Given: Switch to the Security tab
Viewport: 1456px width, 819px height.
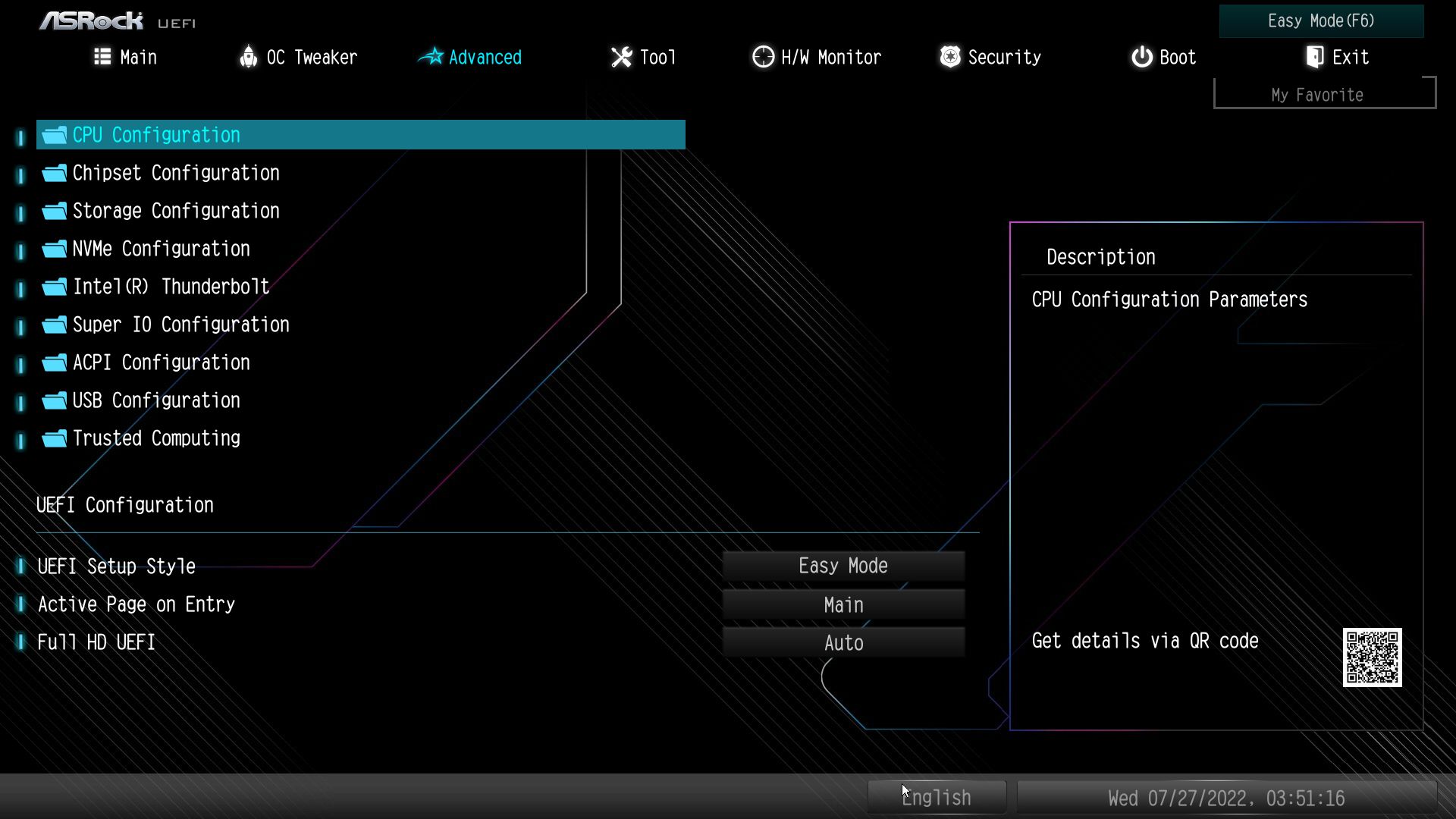Looking at the screenshot, I should click(1003, 58).
